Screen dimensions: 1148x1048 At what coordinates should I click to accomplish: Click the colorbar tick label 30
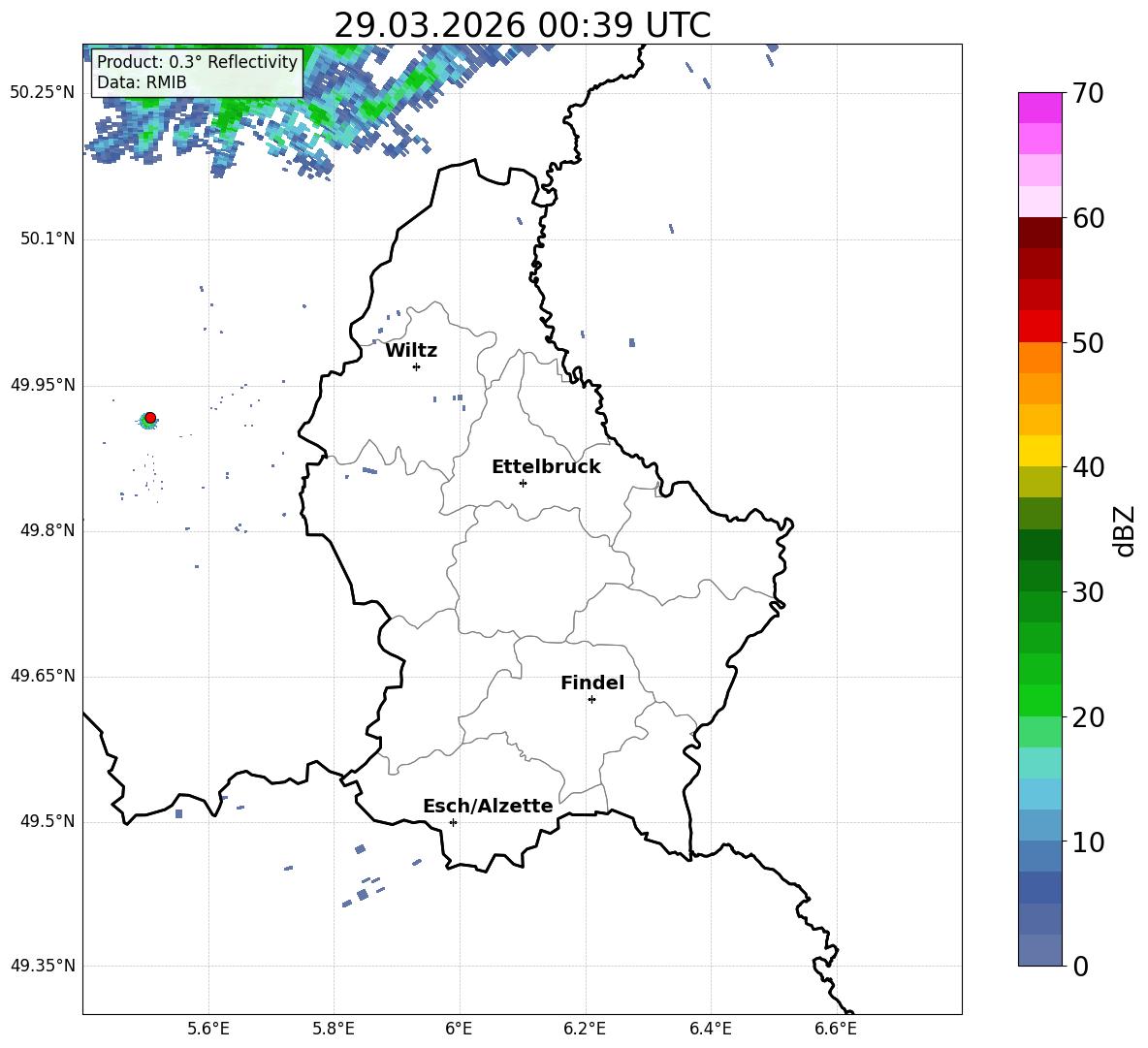1088,592
